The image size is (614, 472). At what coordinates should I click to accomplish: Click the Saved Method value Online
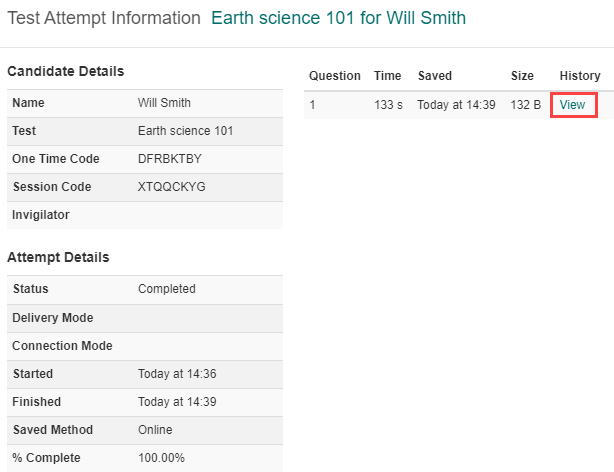(x=155, y=429)
